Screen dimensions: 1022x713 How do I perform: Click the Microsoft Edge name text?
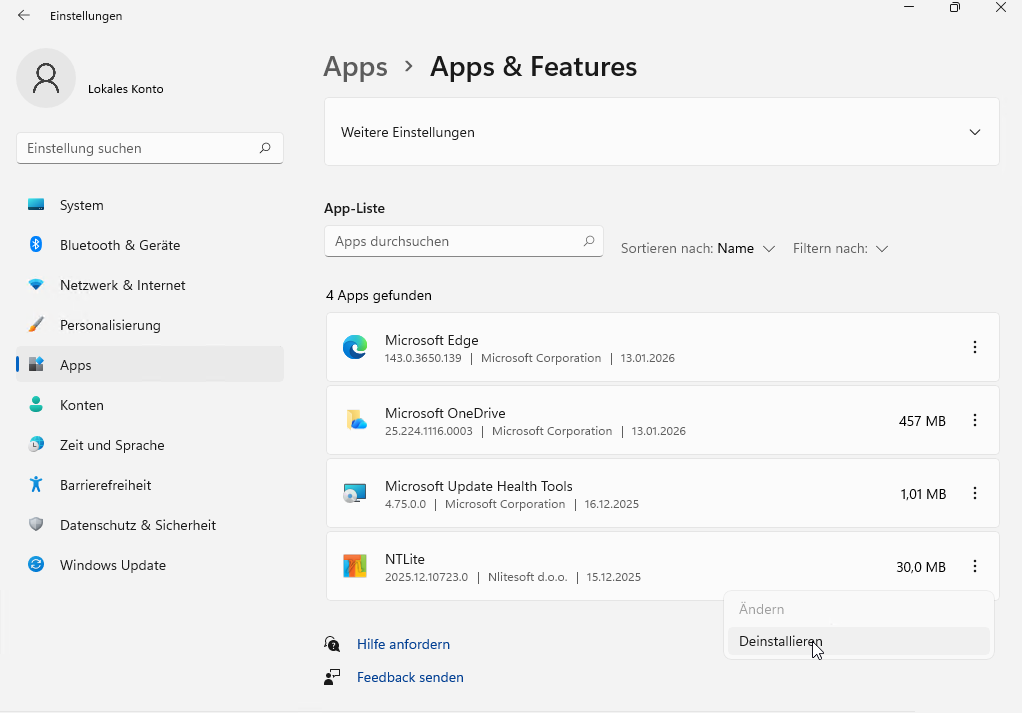click(431, 340)
